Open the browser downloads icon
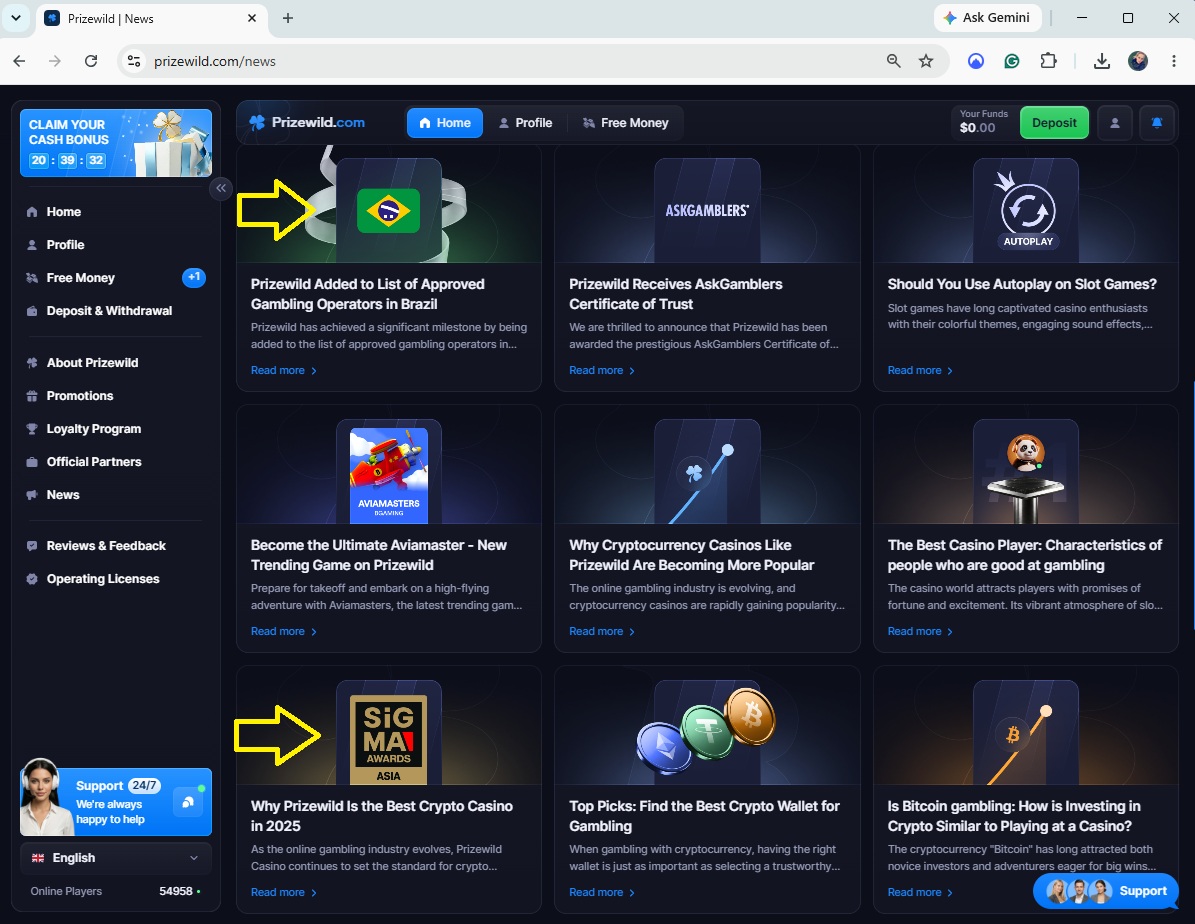This screenshot has height=924, width=1195. 1101,61
